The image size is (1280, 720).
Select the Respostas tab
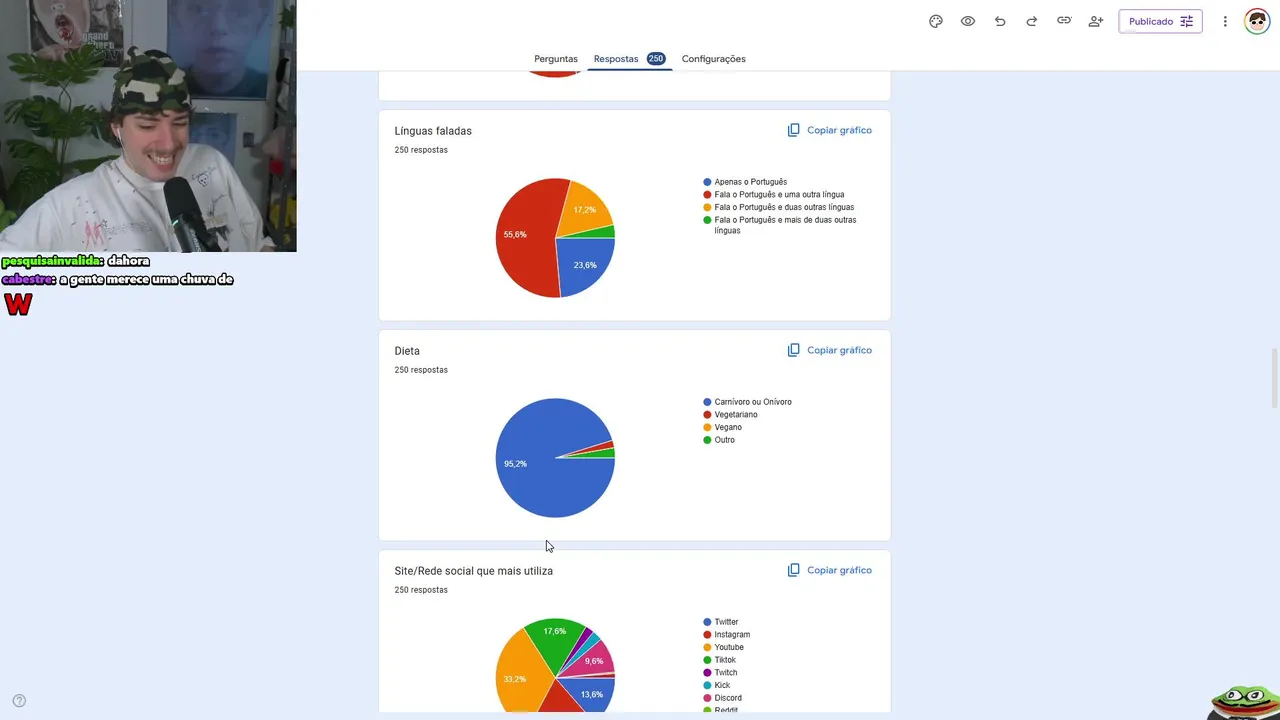[x=629, y=59]
